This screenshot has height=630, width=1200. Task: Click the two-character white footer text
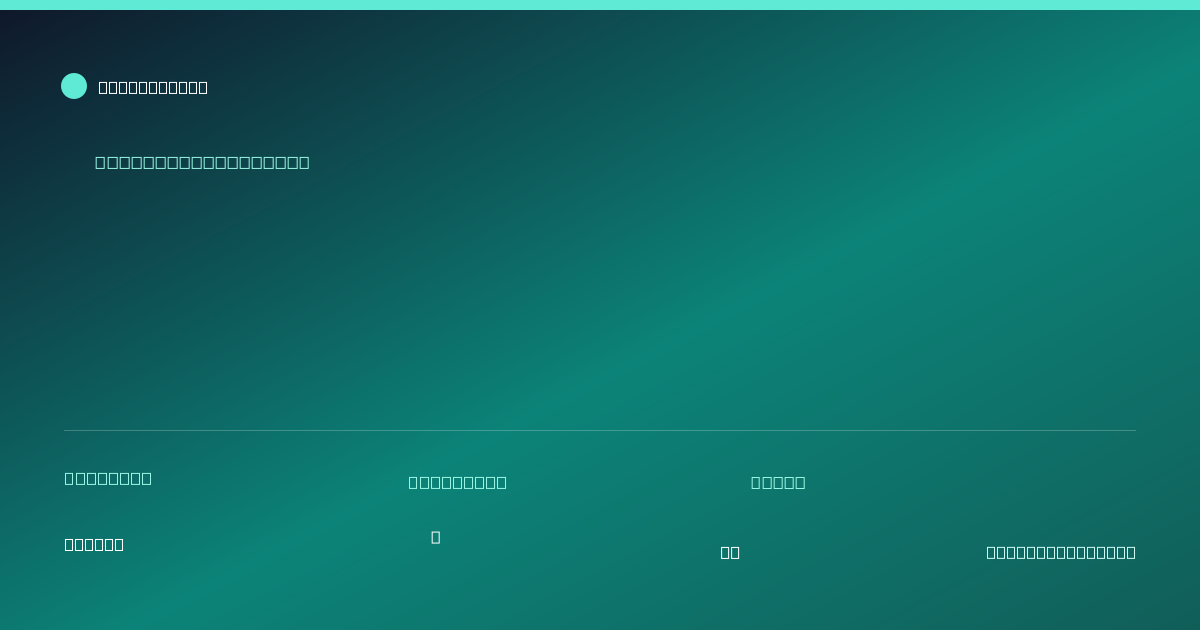point(730,552)
